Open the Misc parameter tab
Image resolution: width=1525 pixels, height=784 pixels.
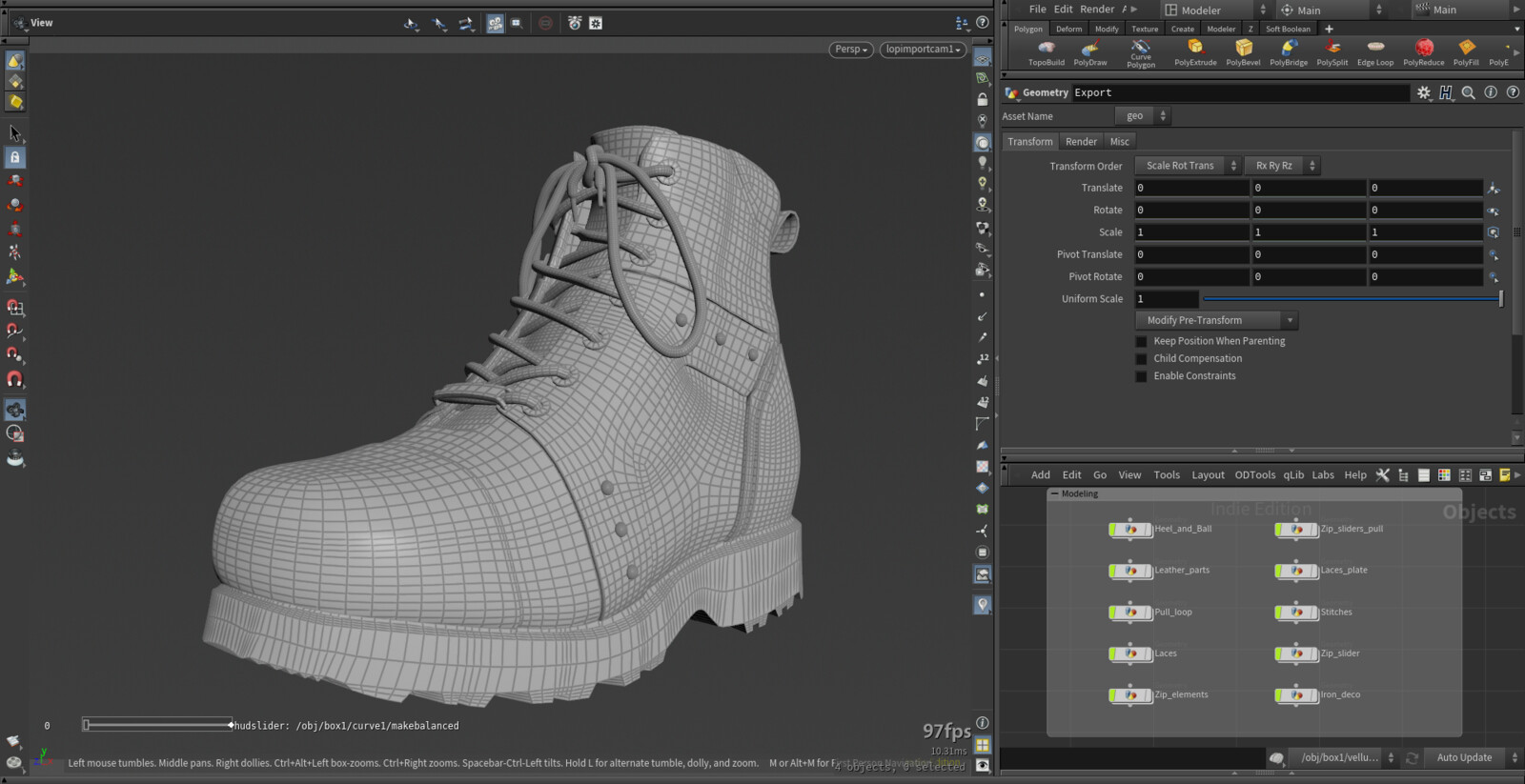tap(1119, 142)
